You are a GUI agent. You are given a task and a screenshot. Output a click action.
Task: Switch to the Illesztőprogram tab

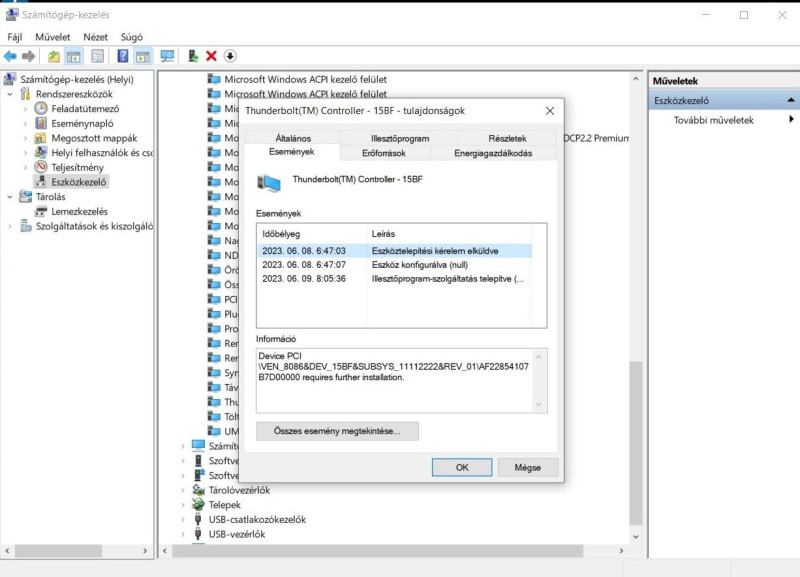coord(400,138)
